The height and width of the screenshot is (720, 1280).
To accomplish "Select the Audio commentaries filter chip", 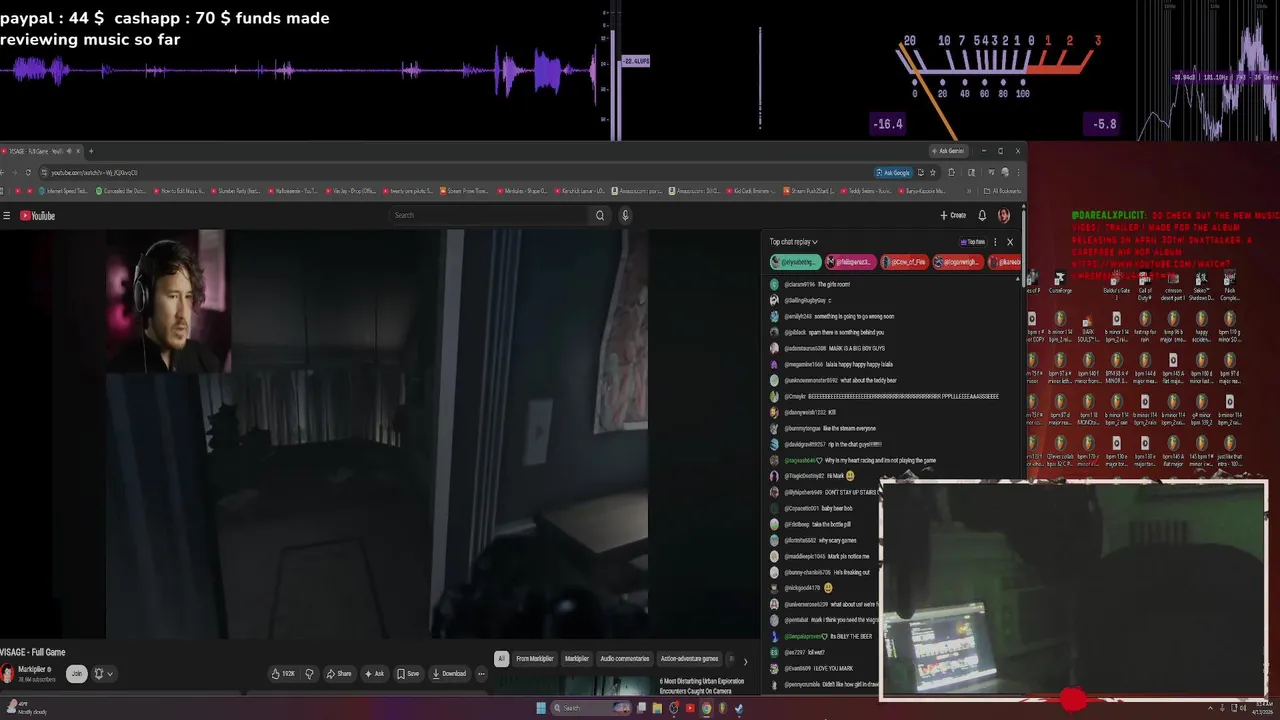I will pos(625,659).
